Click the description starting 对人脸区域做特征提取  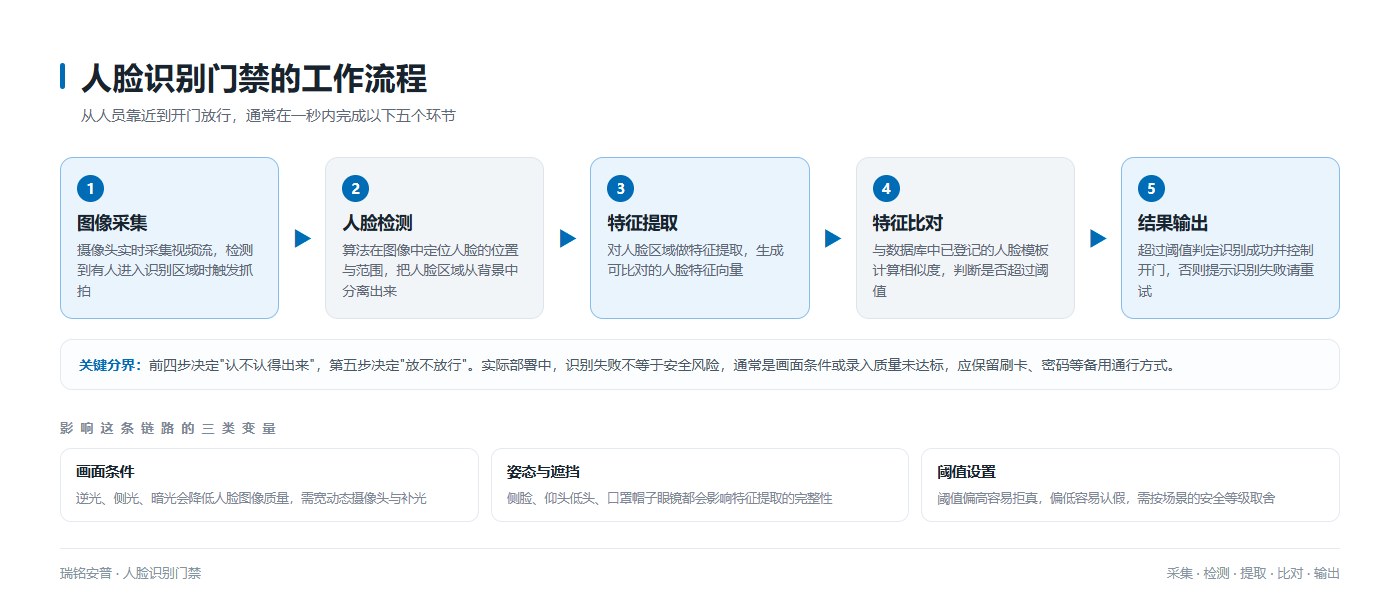click(x=696, y=260)
